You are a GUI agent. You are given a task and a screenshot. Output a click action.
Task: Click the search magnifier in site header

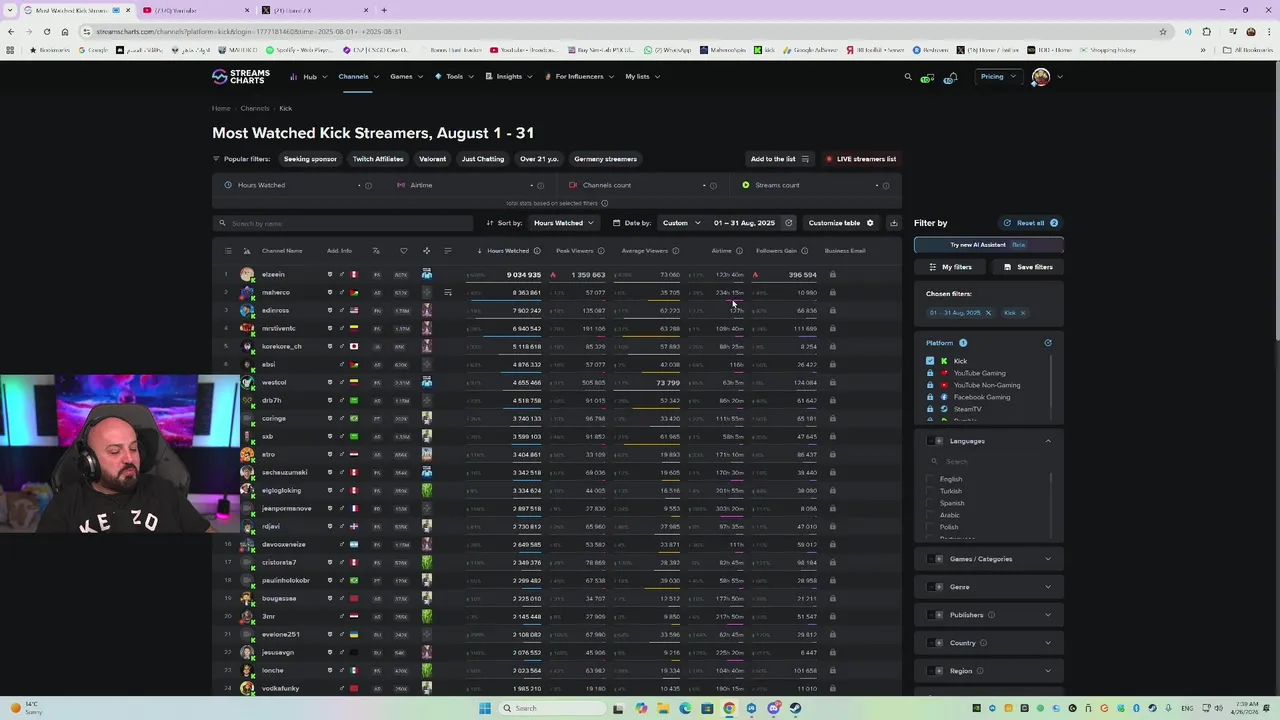[908, 77]
